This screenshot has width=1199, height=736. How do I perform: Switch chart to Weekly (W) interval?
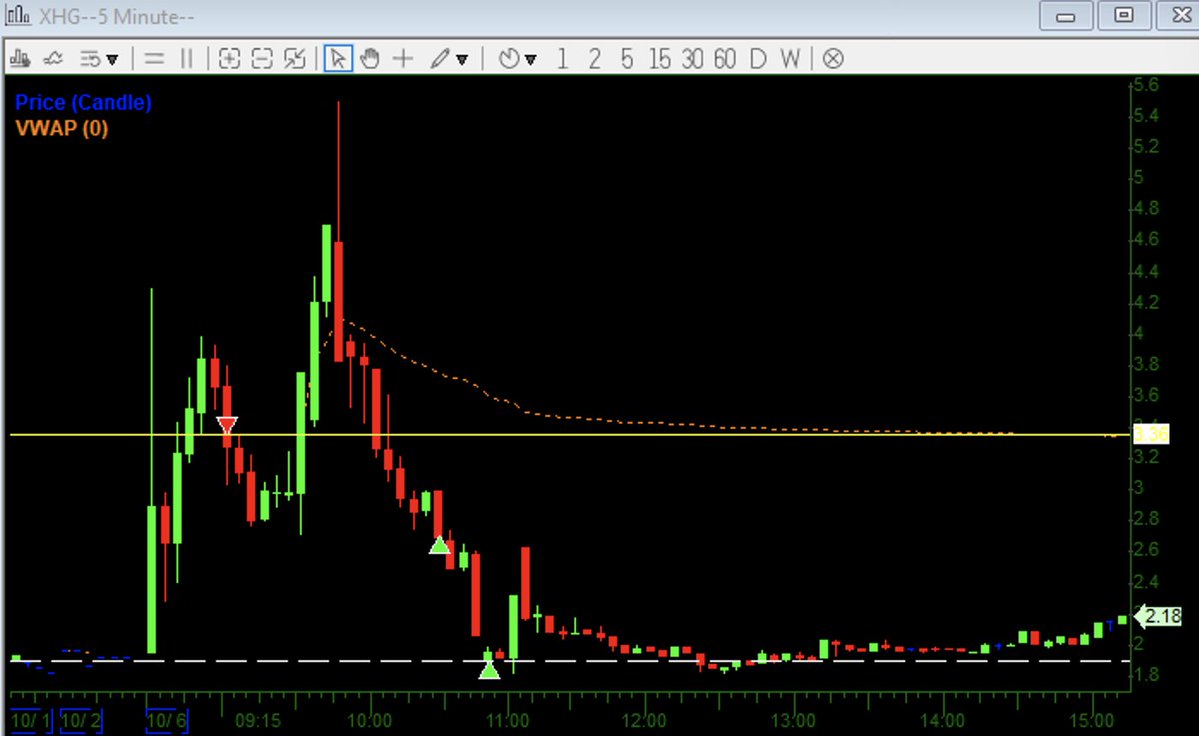(791, 59)
